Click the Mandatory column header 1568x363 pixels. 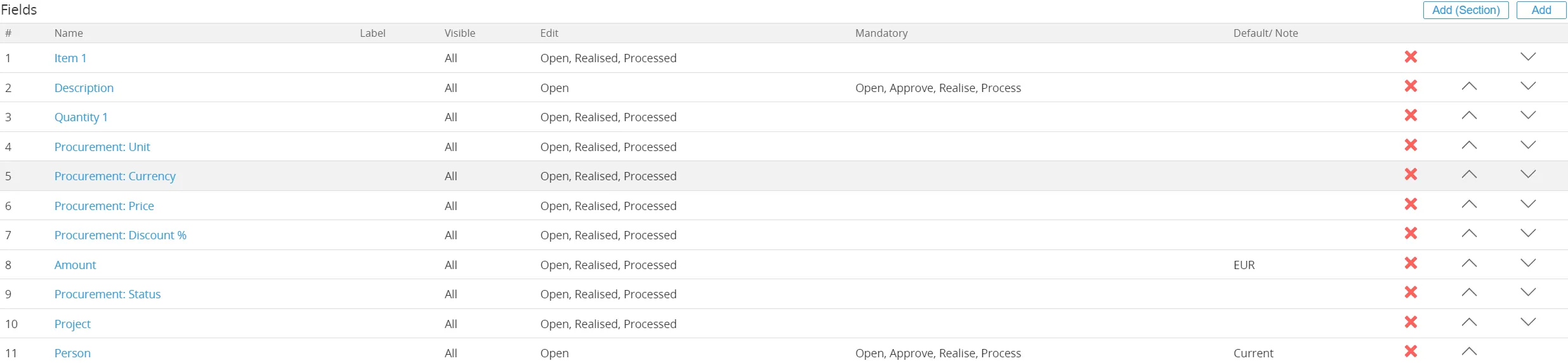tap(881, 33)
